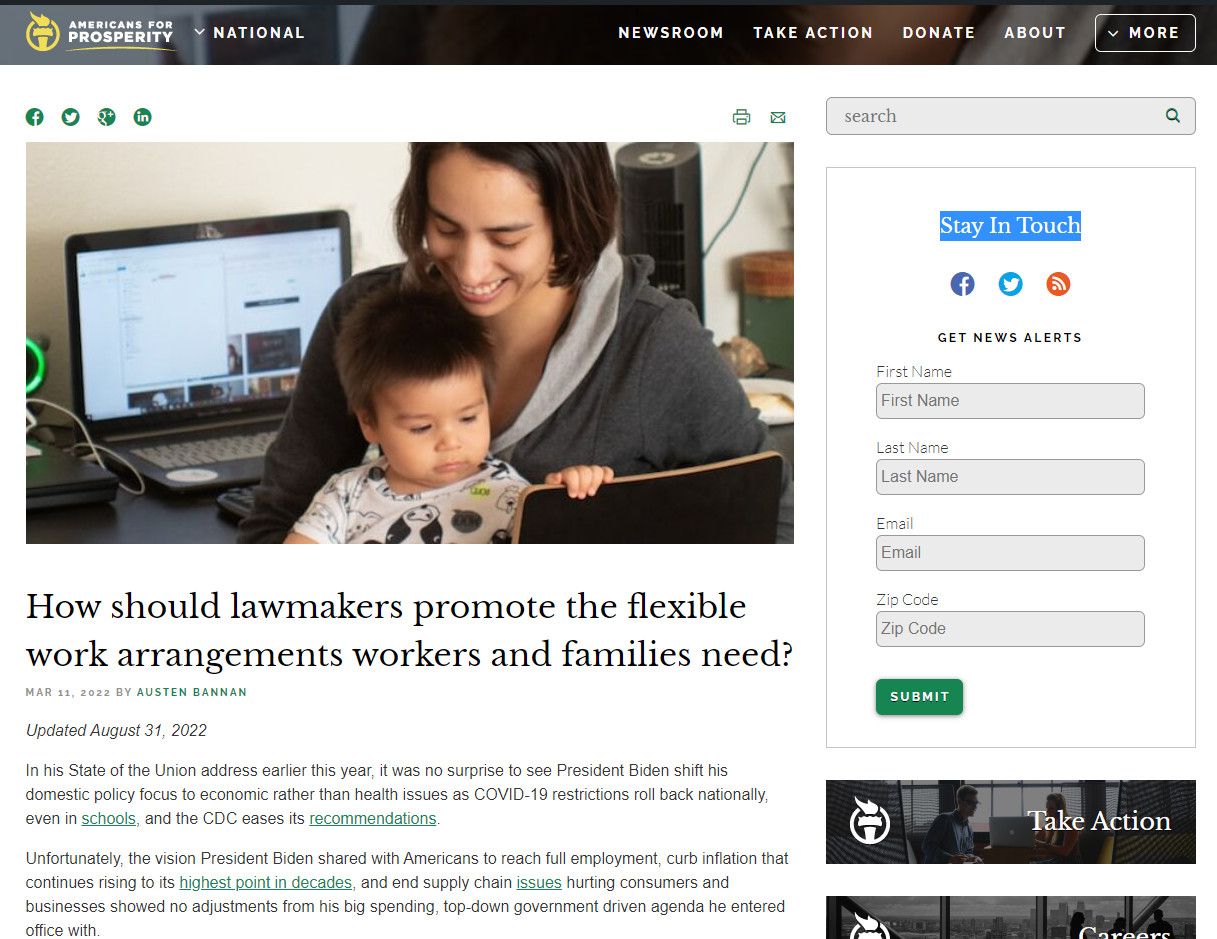Share article on Facebook above photo
Screen dimensions: 1217x939
pyautogui.click(x=35, y=117)
